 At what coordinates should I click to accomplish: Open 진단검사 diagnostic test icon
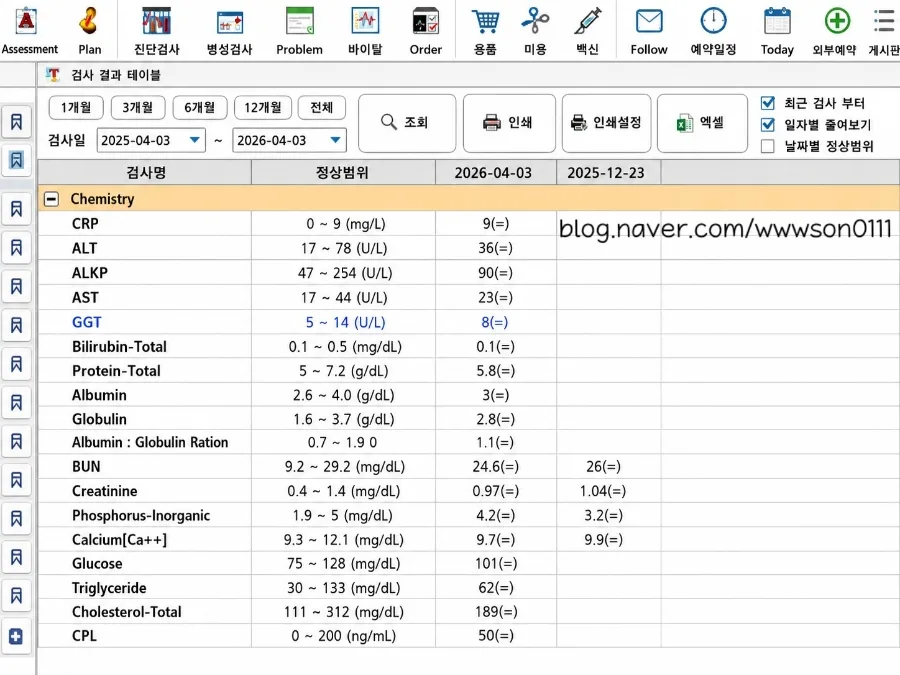point(156,21)
